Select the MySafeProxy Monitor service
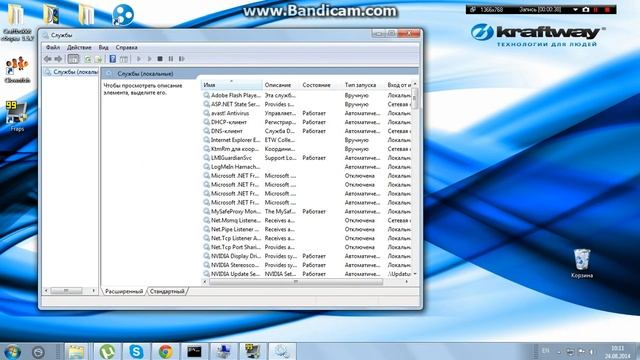Viewport: 640px width, 360px height. pos(307,211)
